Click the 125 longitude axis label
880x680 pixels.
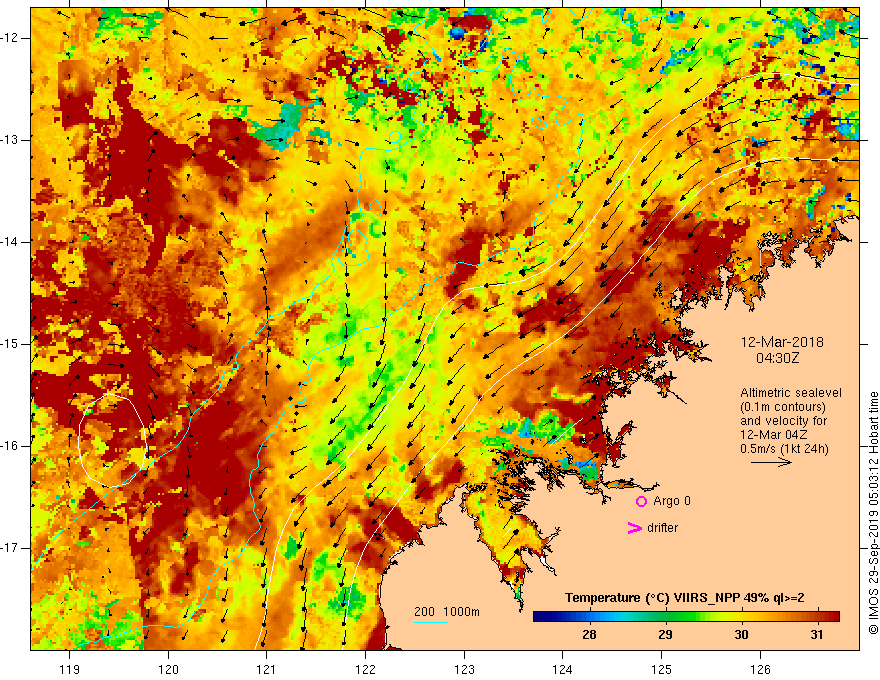662,669
